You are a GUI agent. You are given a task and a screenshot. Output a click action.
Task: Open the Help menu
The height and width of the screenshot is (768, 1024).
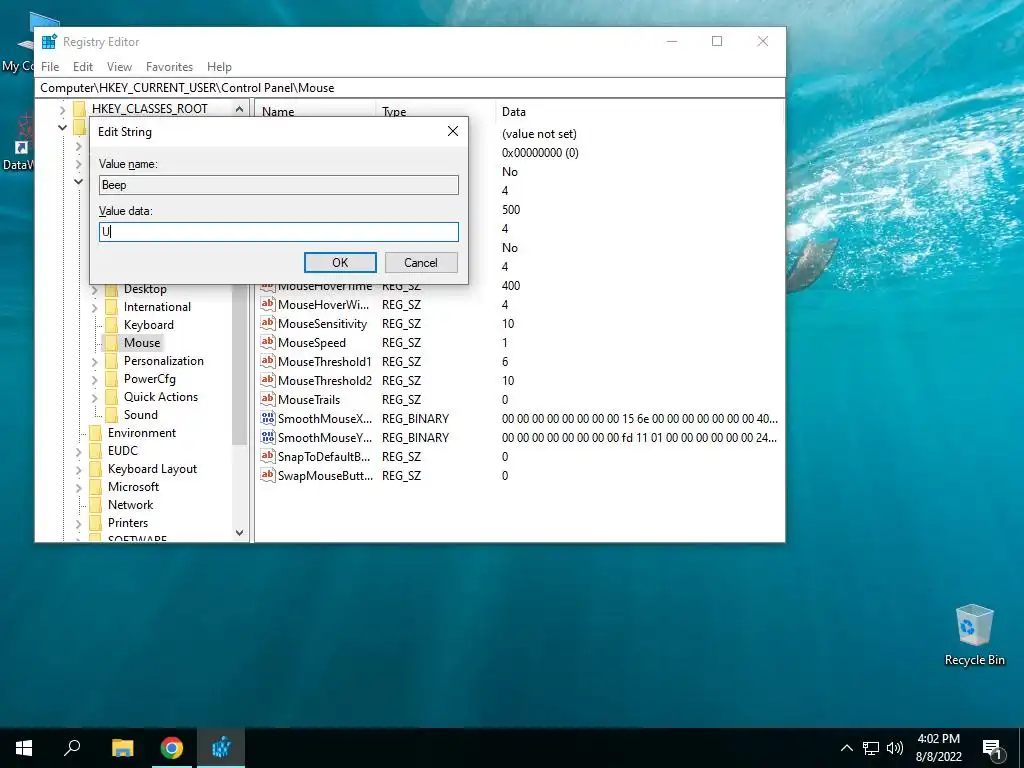pyautogui.click(x=219, y=67)
